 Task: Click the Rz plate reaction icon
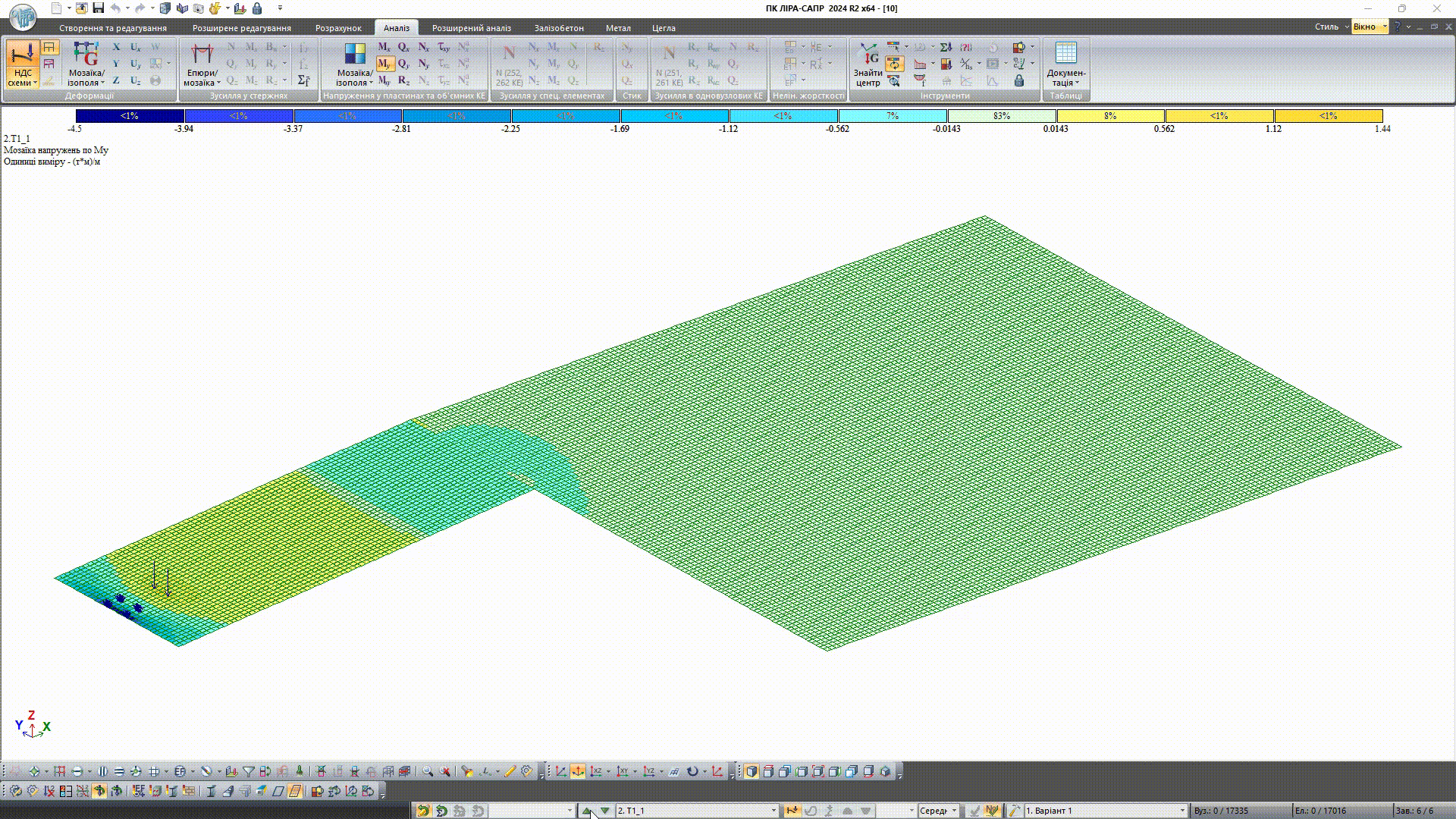click(x=403, y=80)
